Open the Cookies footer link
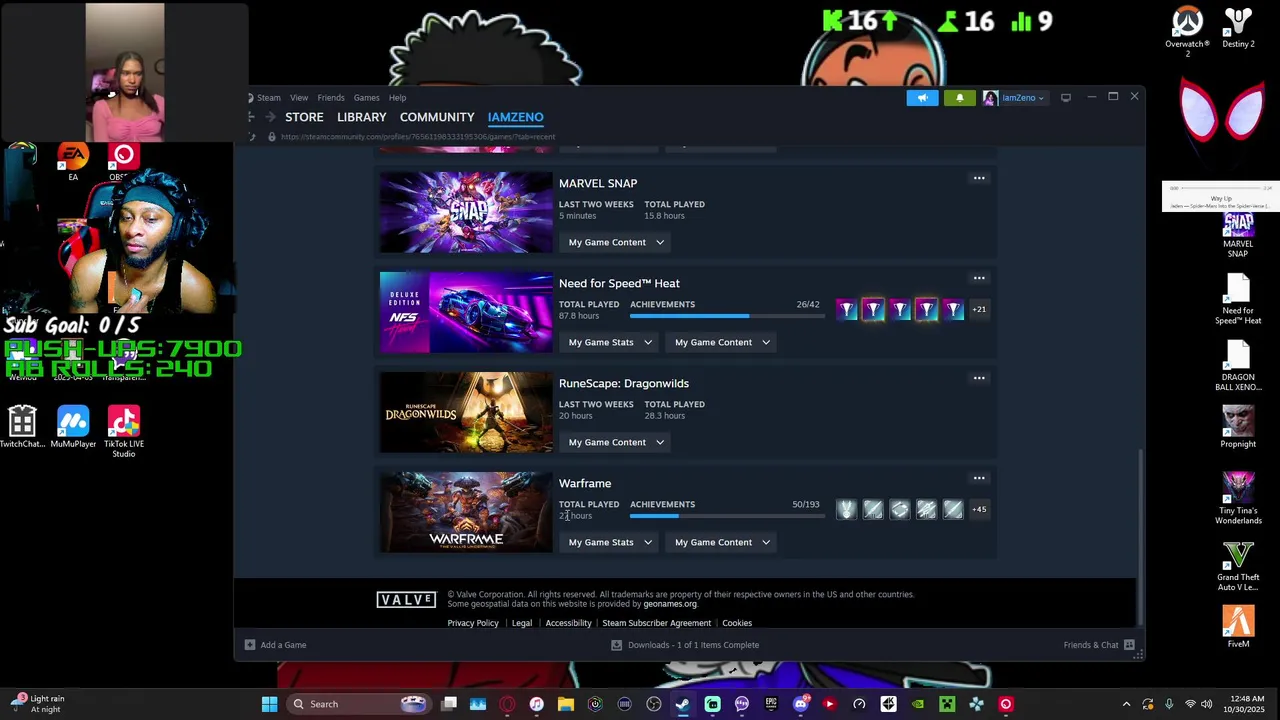 tap(737, 623)
